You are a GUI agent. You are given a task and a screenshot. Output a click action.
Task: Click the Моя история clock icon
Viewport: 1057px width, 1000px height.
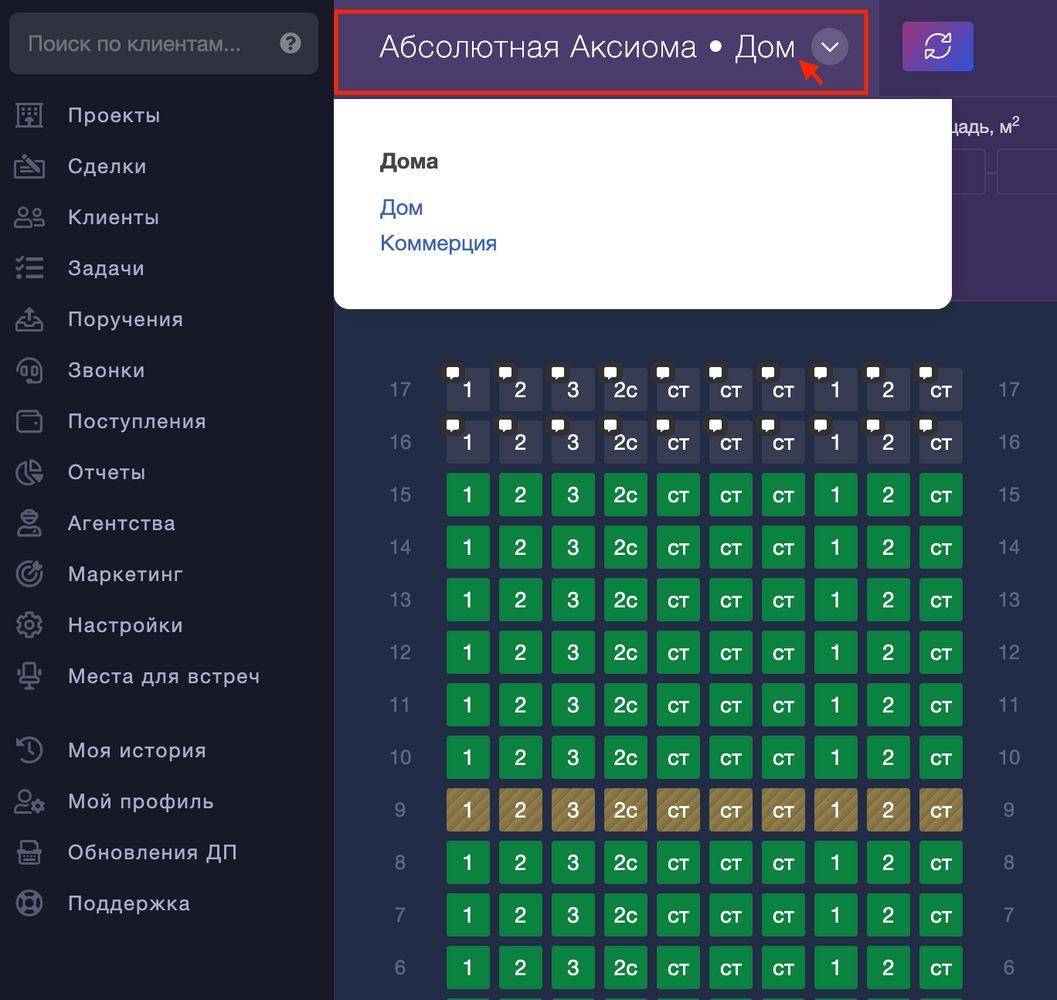tap(29, 750)
